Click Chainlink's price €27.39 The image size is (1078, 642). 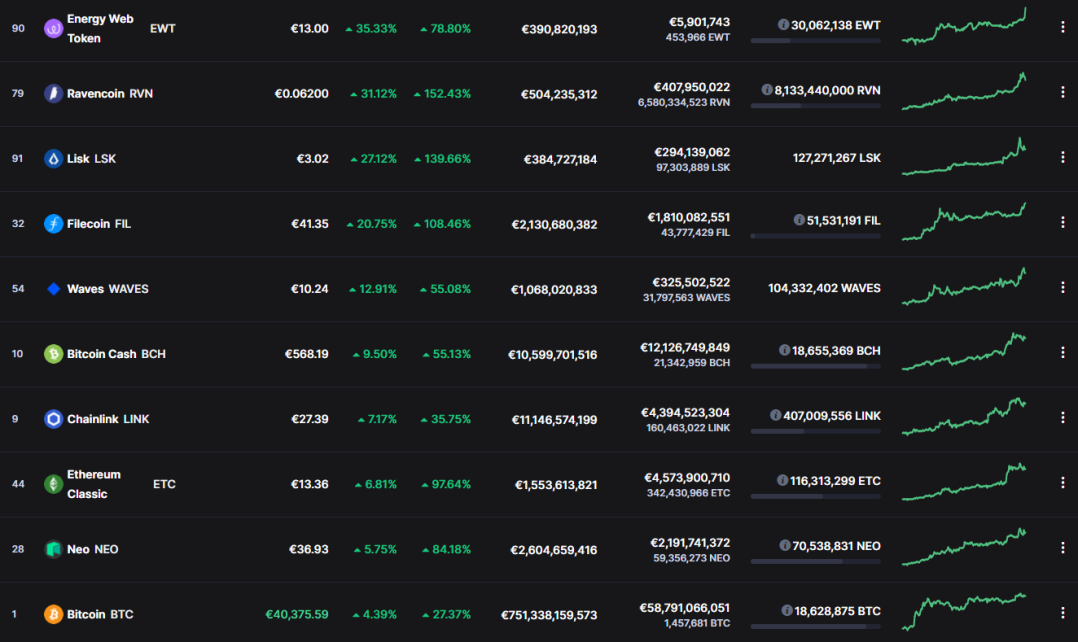[x=309, y=419]
